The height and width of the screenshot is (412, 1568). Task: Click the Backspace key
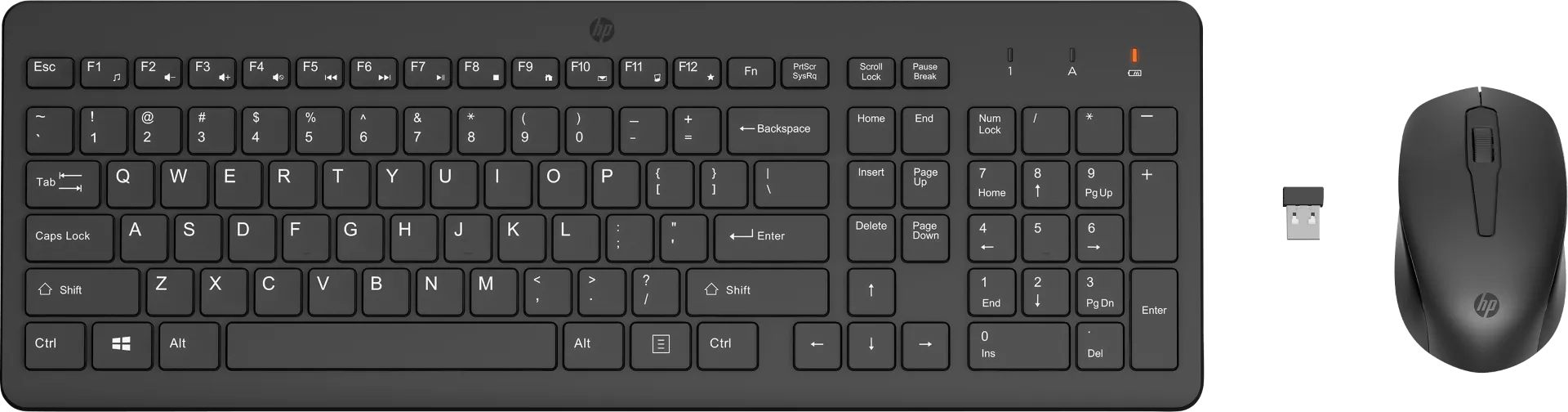[777, 129]
